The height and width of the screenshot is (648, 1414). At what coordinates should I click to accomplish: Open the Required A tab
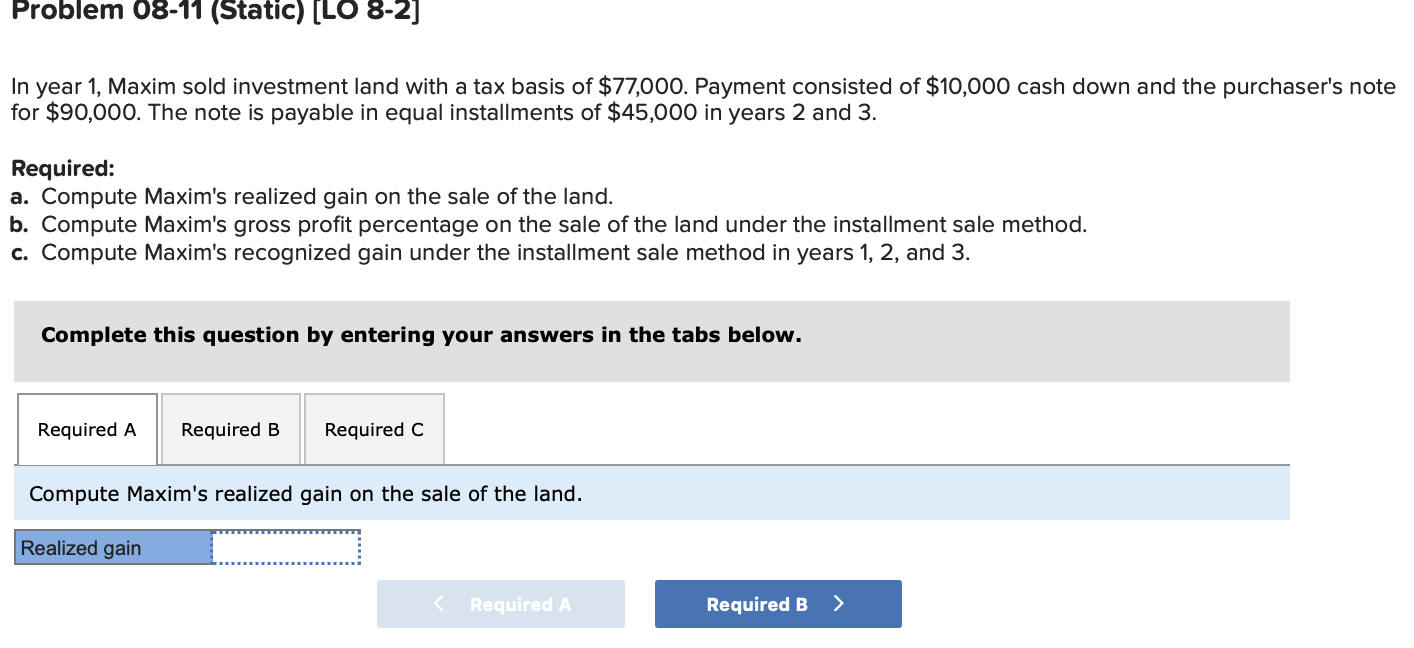pos(87,429)
